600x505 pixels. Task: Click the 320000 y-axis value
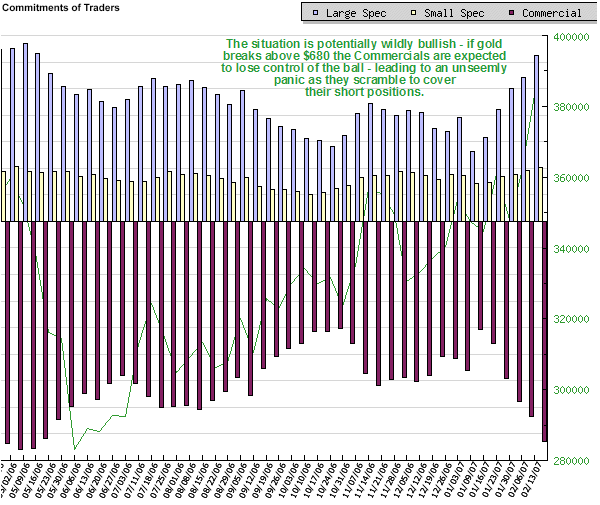[570, 320]
